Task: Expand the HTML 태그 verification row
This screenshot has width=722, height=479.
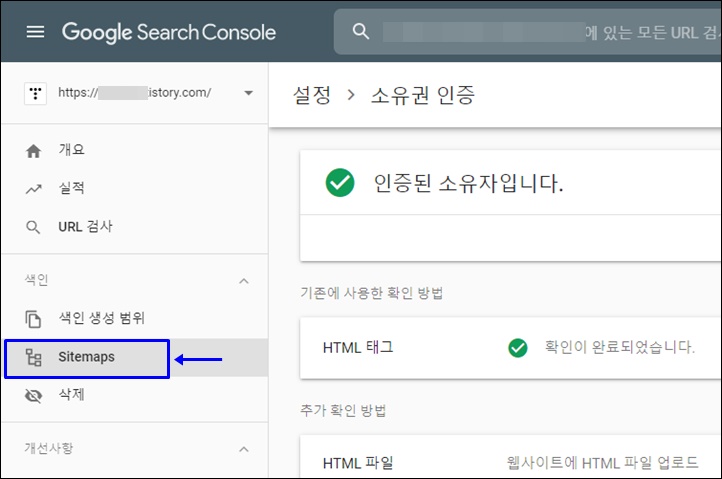Action: [511, 348]
